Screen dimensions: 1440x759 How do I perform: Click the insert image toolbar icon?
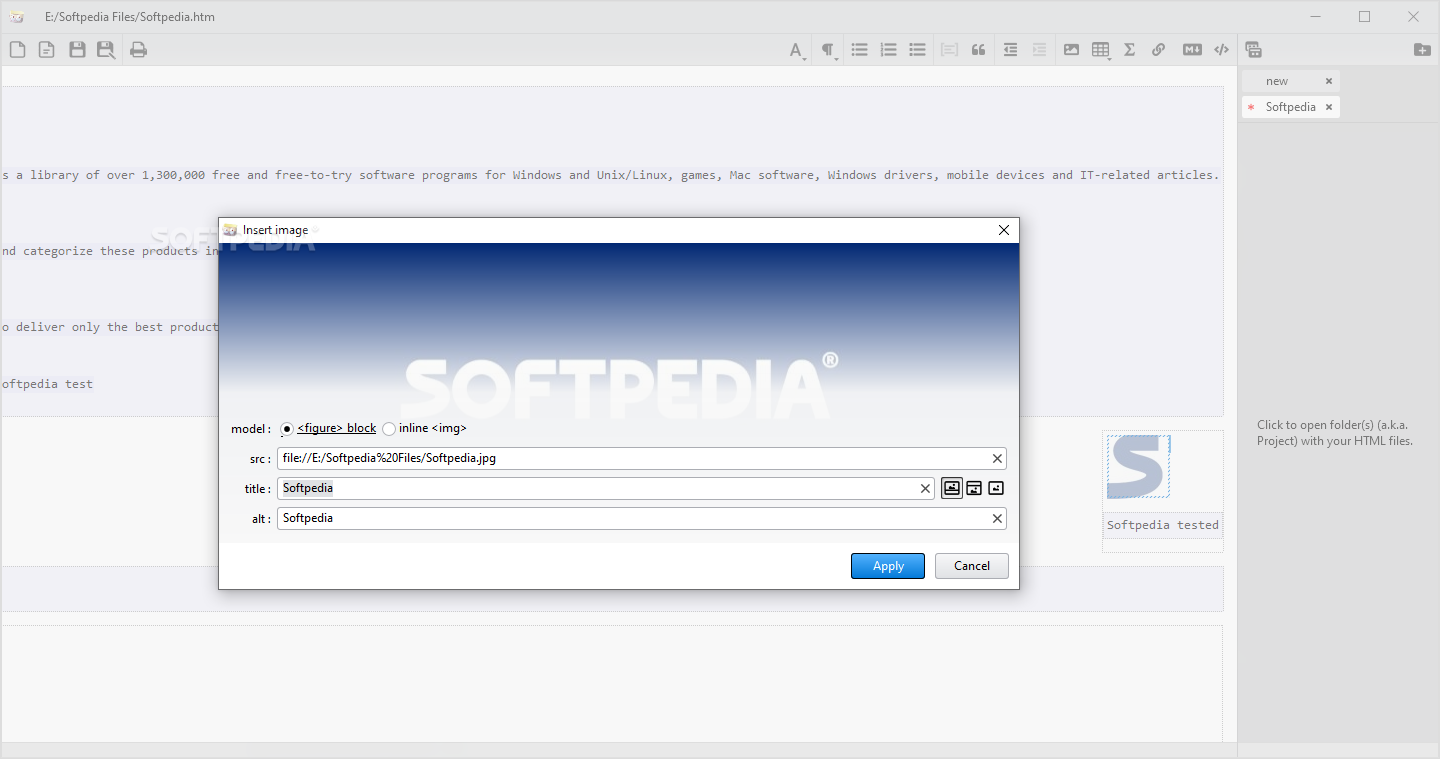[x=1071, y=50]
